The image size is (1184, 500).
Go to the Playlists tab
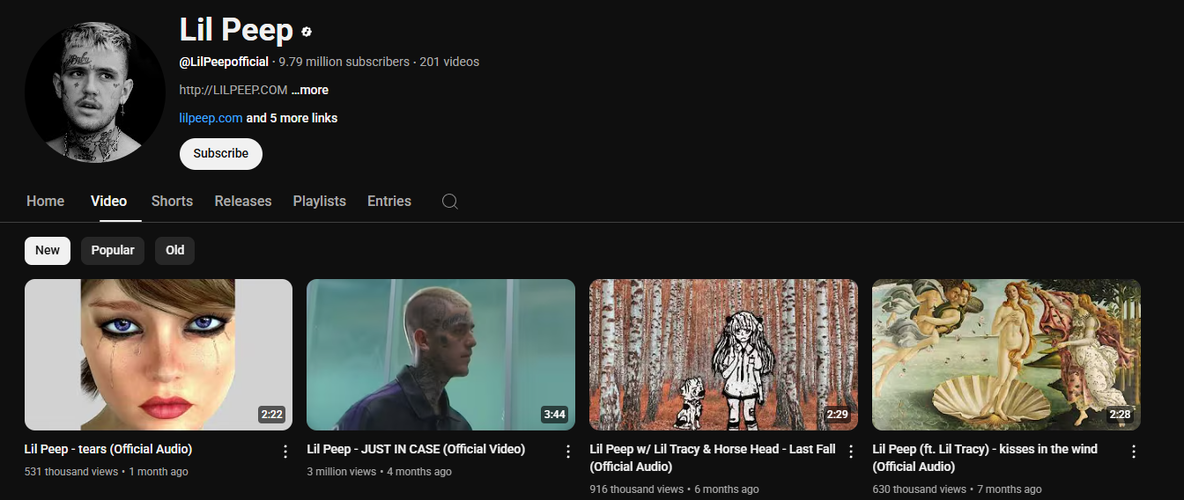tap(319, 201)
